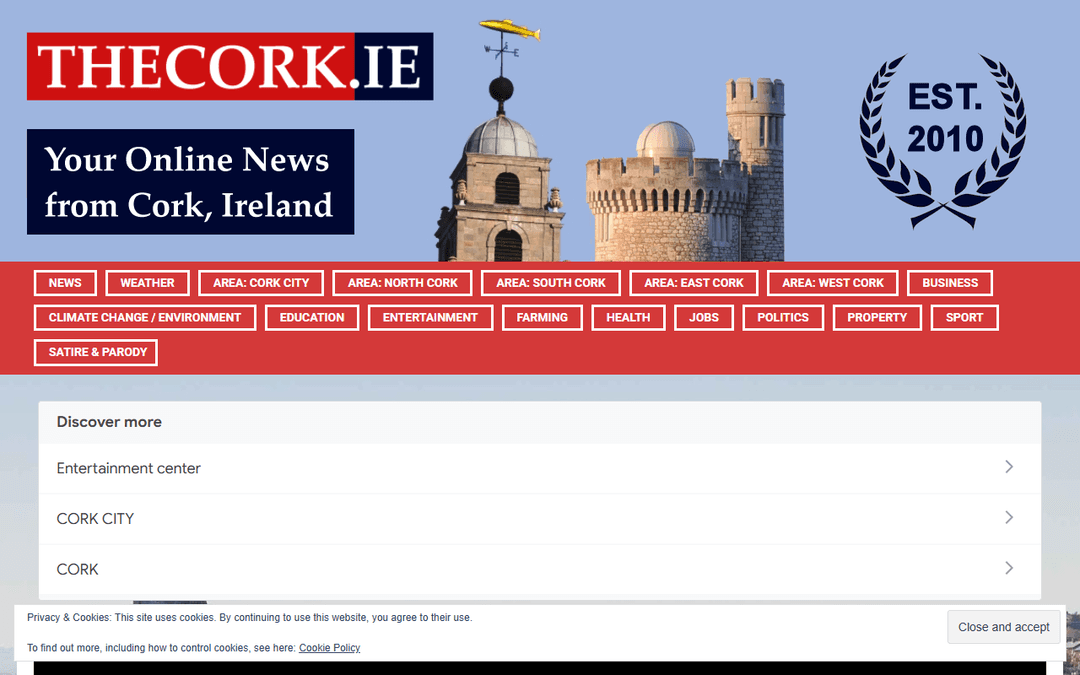The width and height of the screenshot is (1080, 675).
Task: Click the golden fish weathervane image
Action: pyautogui.click(x=510, y=30)
